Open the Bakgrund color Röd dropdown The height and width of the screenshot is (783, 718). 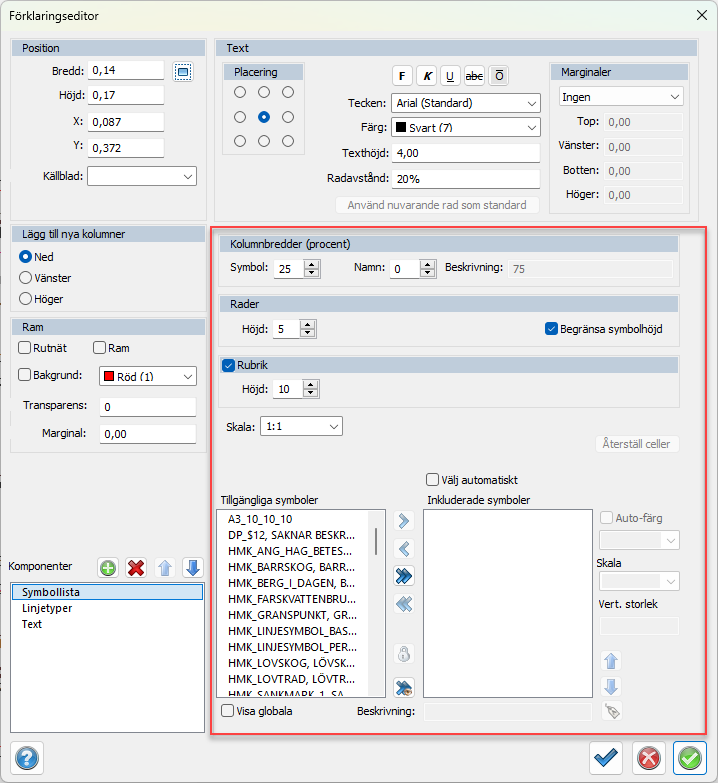point(148,376)
